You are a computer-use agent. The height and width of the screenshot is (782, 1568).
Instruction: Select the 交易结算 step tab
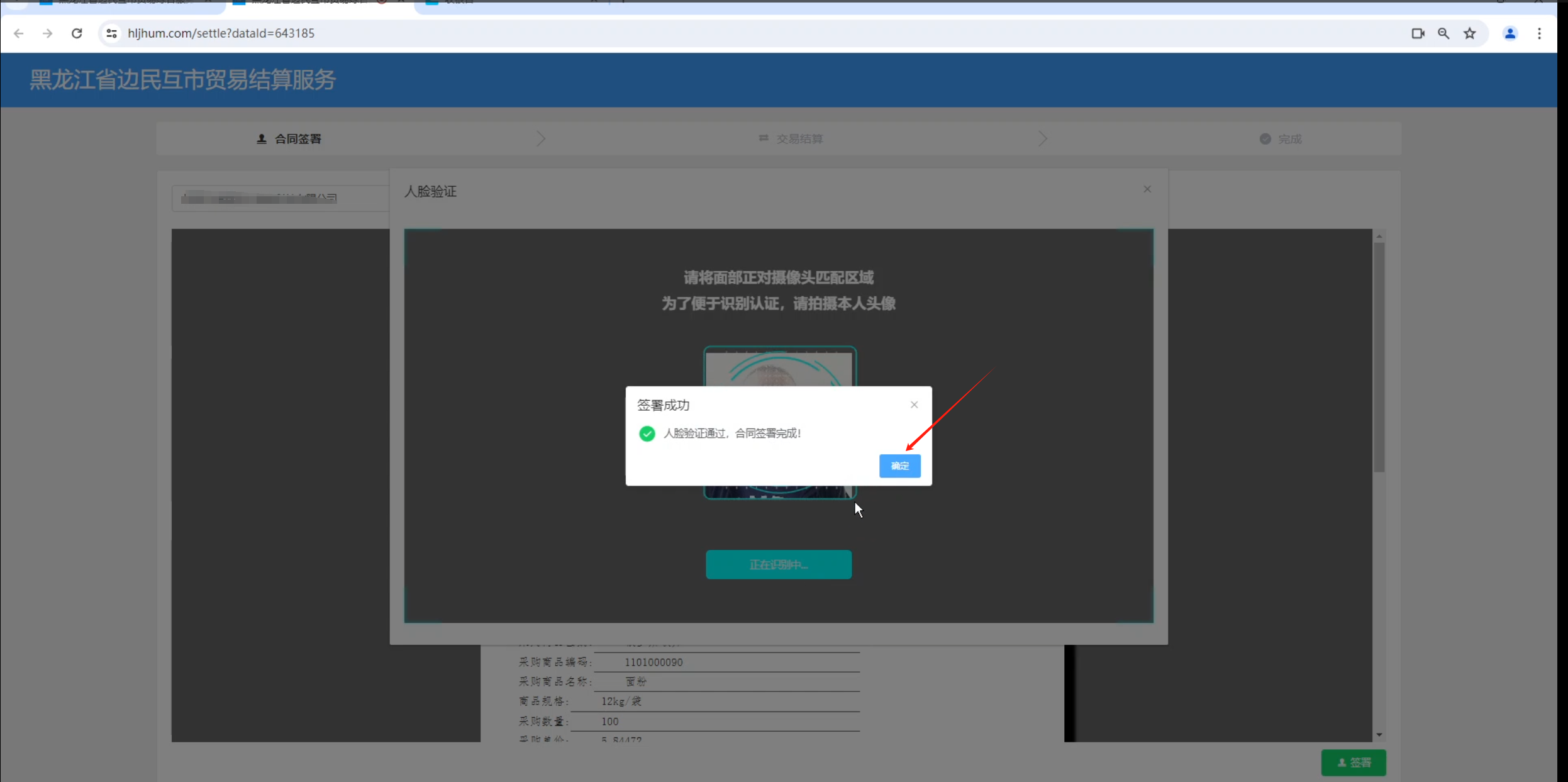pyautogui.click(x=791, y=139)
